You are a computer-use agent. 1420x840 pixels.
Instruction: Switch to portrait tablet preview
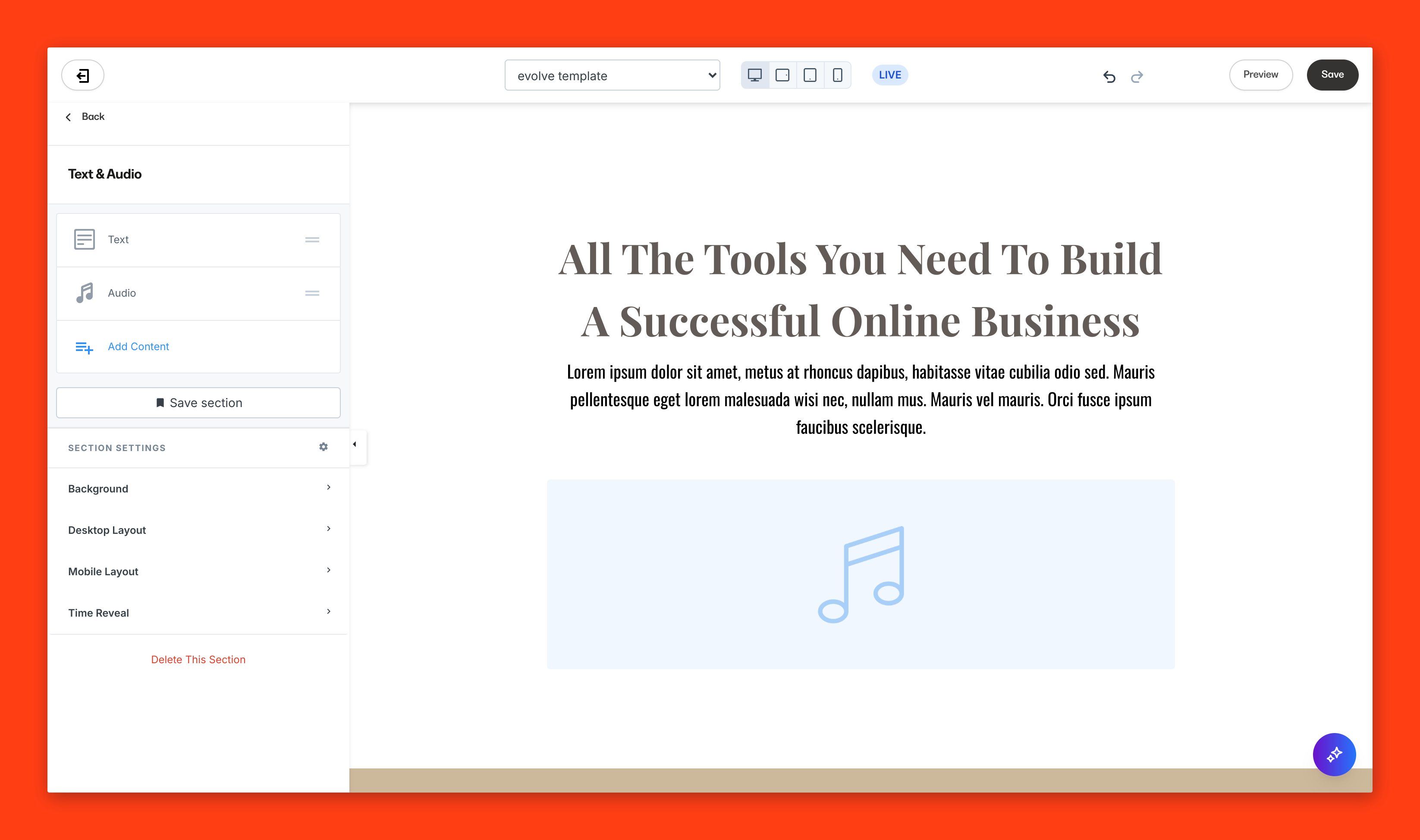(810, 75)
